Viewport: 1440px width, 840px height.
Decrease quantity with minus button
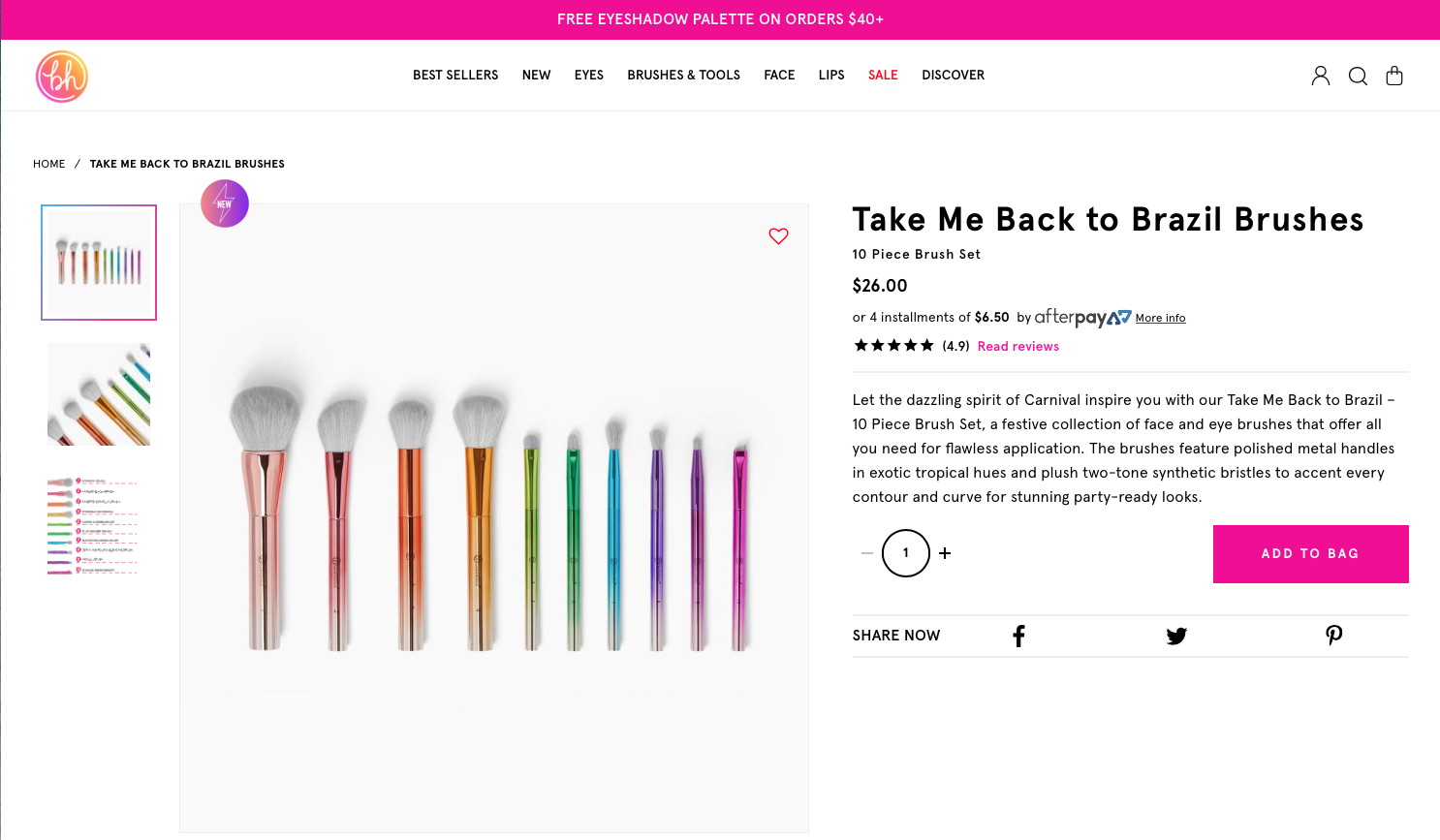[x=867, y=553]
